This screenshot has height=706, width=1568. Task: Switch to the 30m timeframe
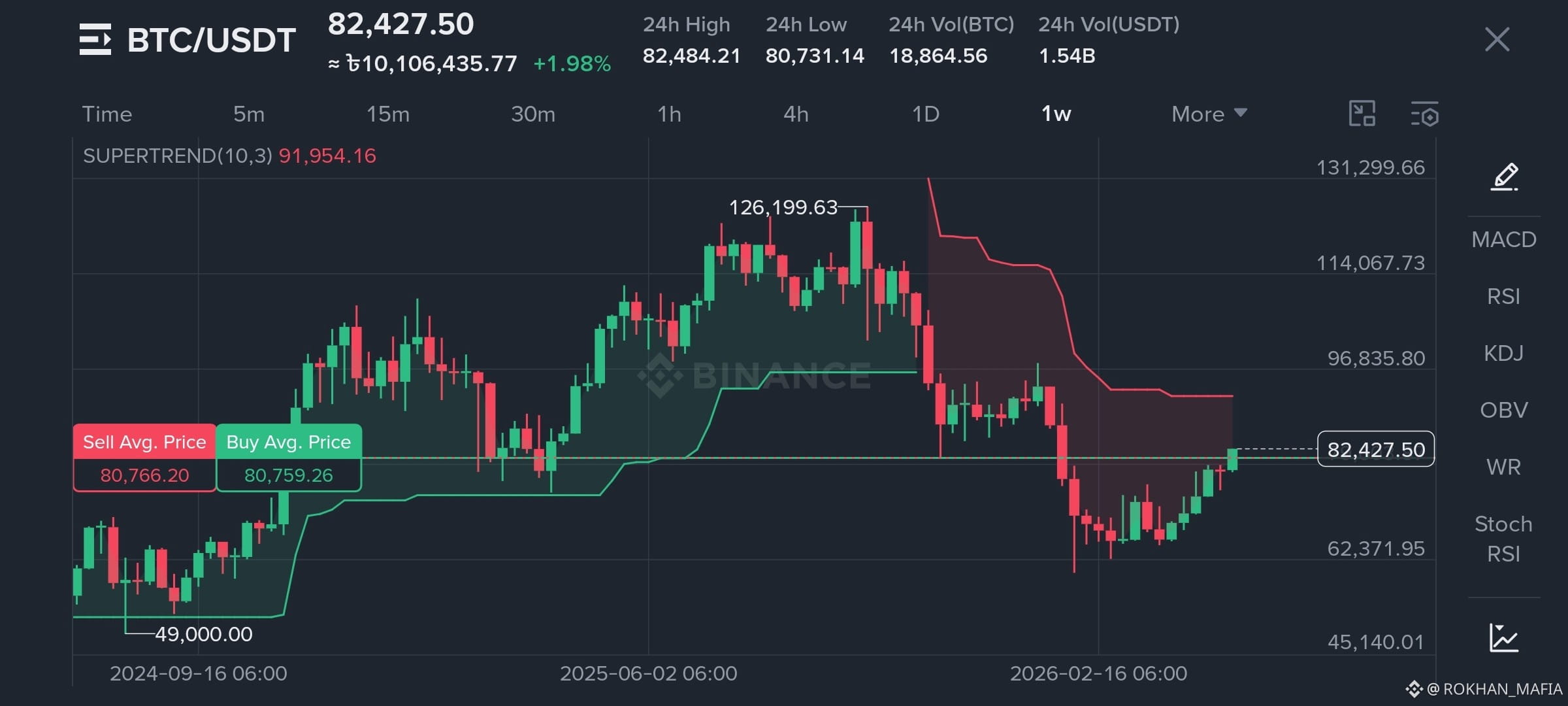tap(533, 114)
